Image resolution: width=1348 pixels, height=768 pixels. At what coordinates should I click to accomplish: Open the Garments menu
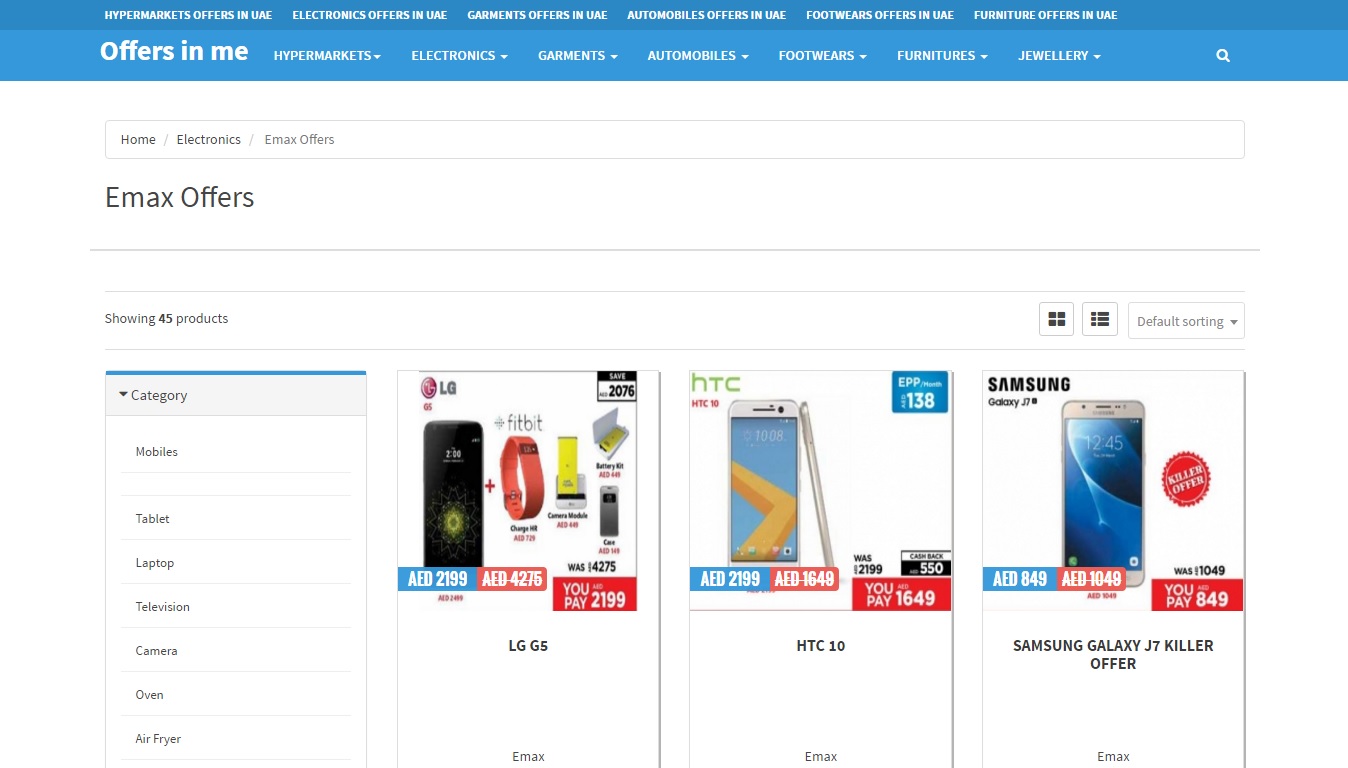point(577,56)
